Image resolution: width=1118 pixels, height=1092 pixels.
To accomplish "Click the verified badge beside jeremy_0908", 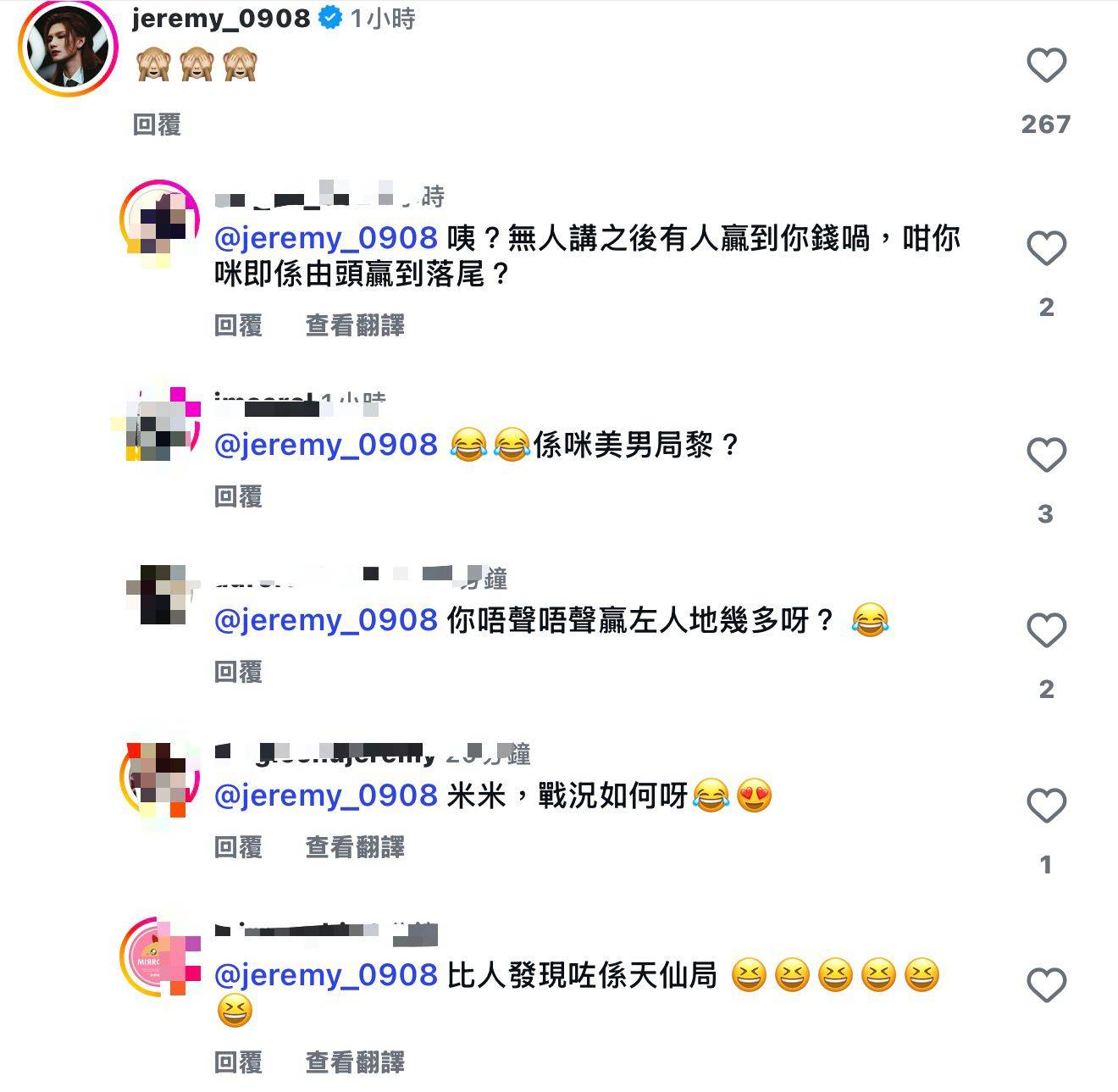I will 330,18.
